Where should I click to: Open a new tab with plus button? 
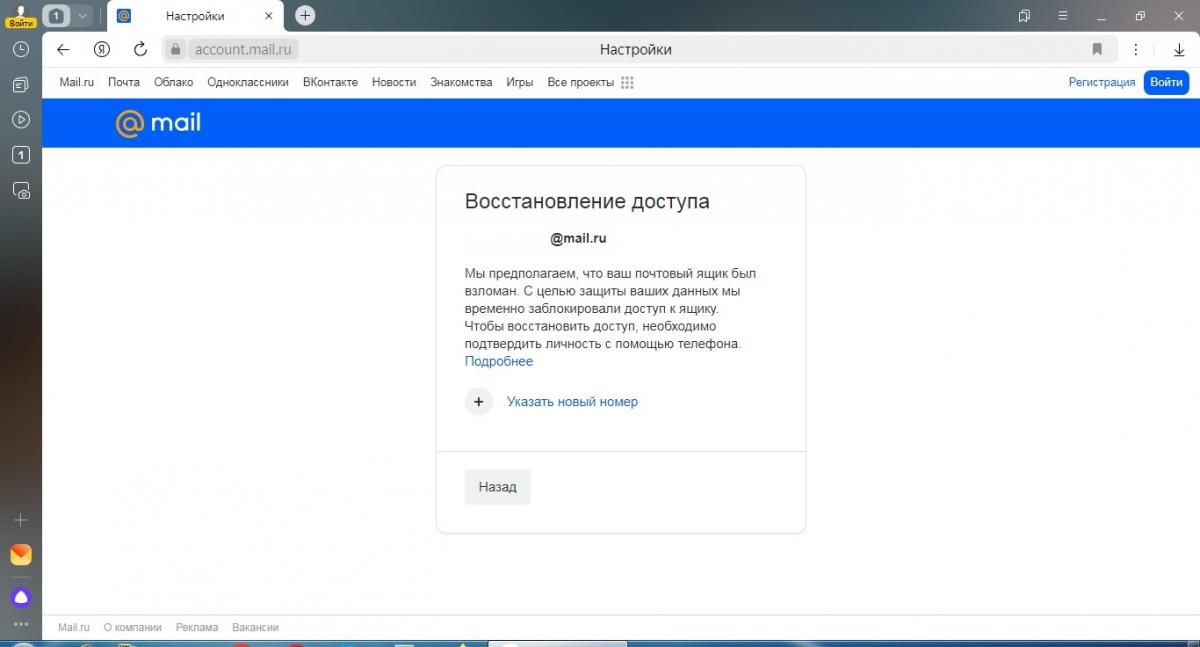pos(306,16)
